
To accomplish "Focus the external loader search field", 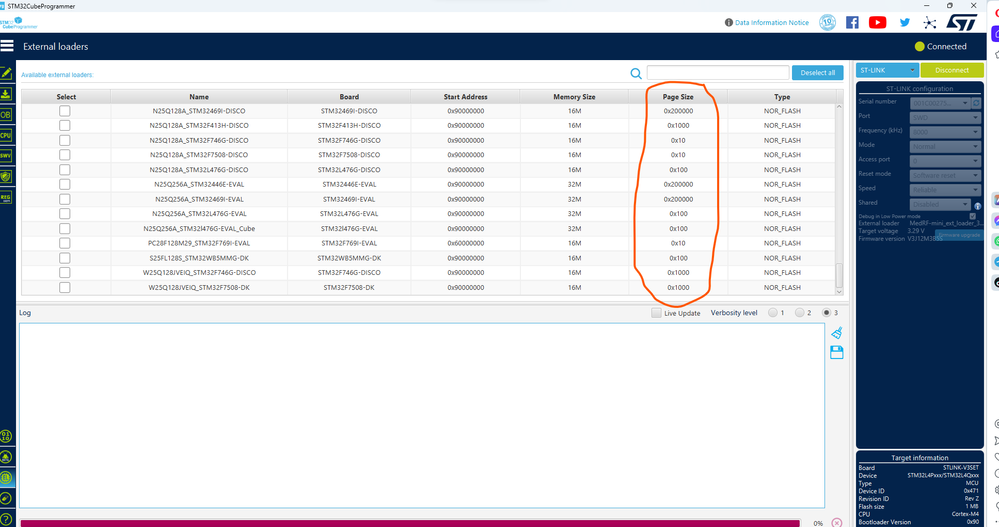I will (718, 73).
